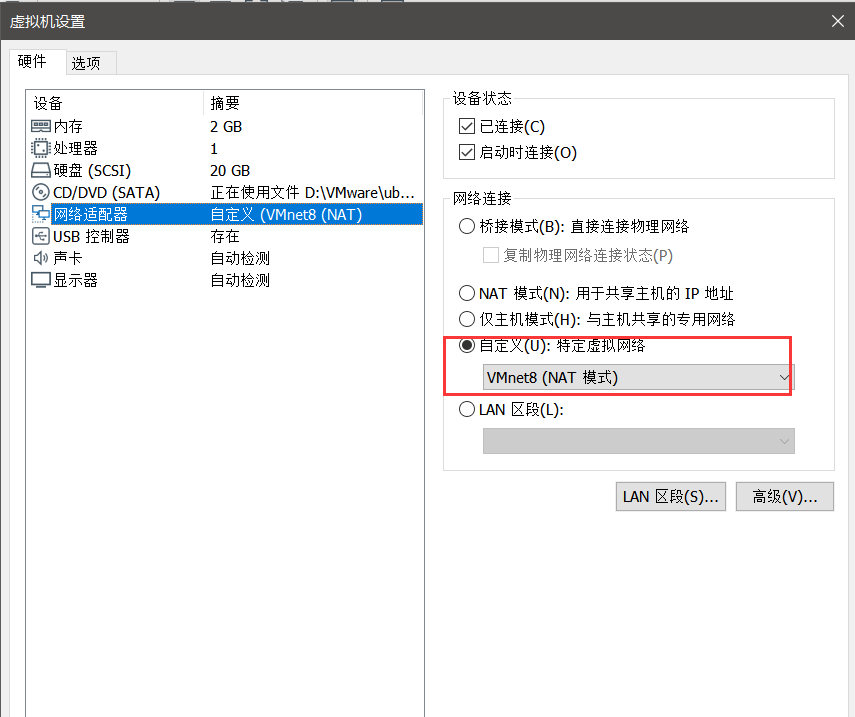Viewport: 855px width, 717px height.
Task: Toggle the 启动时连接(O) checkbox
Action: (467, 152)
